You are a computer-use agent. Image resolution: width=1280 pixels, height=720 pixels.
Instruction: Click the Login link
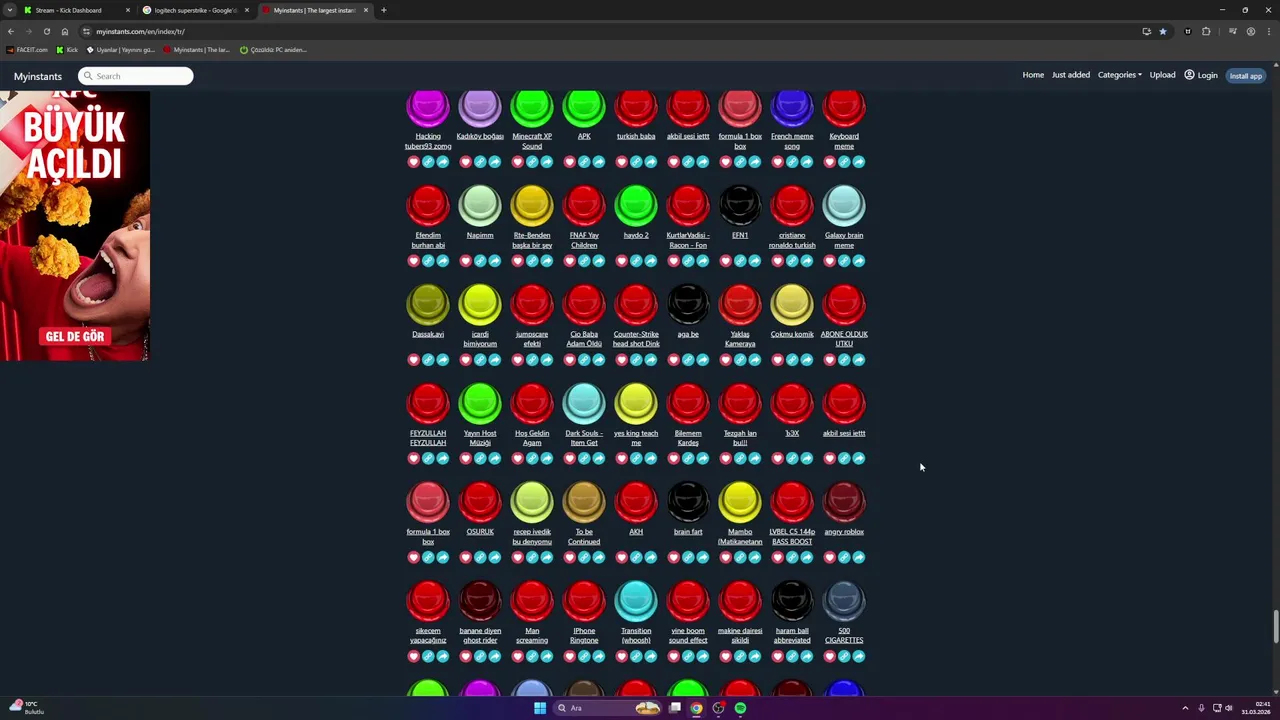click(1201, 75)
